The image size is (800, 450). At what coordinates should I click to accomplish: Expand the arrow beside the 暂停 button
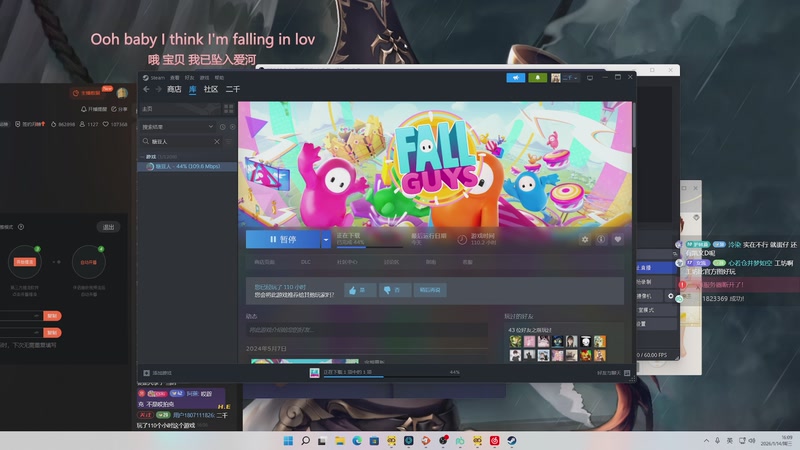(x=326, y=239)
